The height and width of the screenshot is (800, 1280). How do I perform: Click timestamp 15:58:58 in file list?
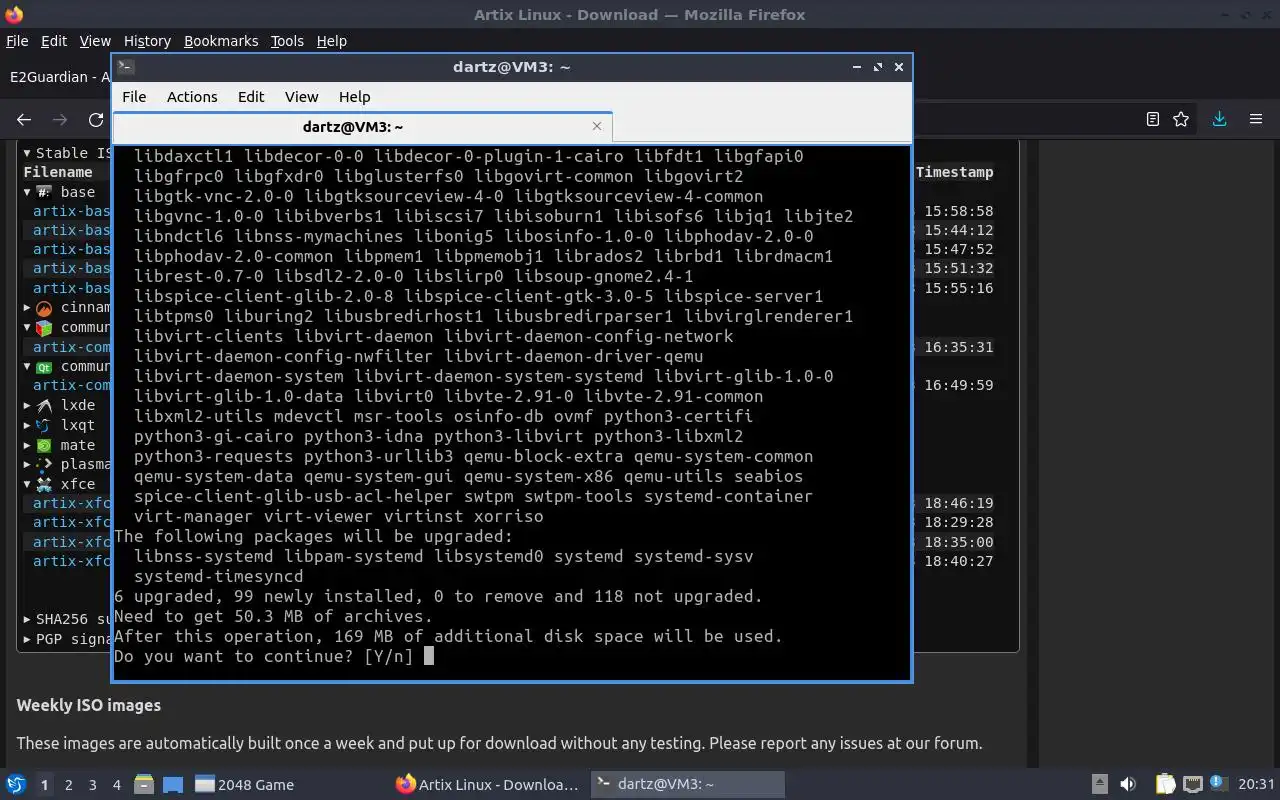(958, 211)
